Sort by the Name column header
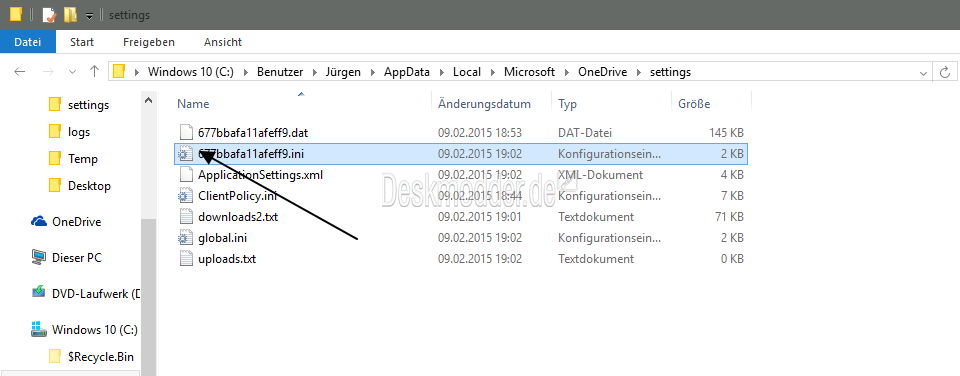The image size is (960, 376). pyautogui.click(x=193, y=104)
